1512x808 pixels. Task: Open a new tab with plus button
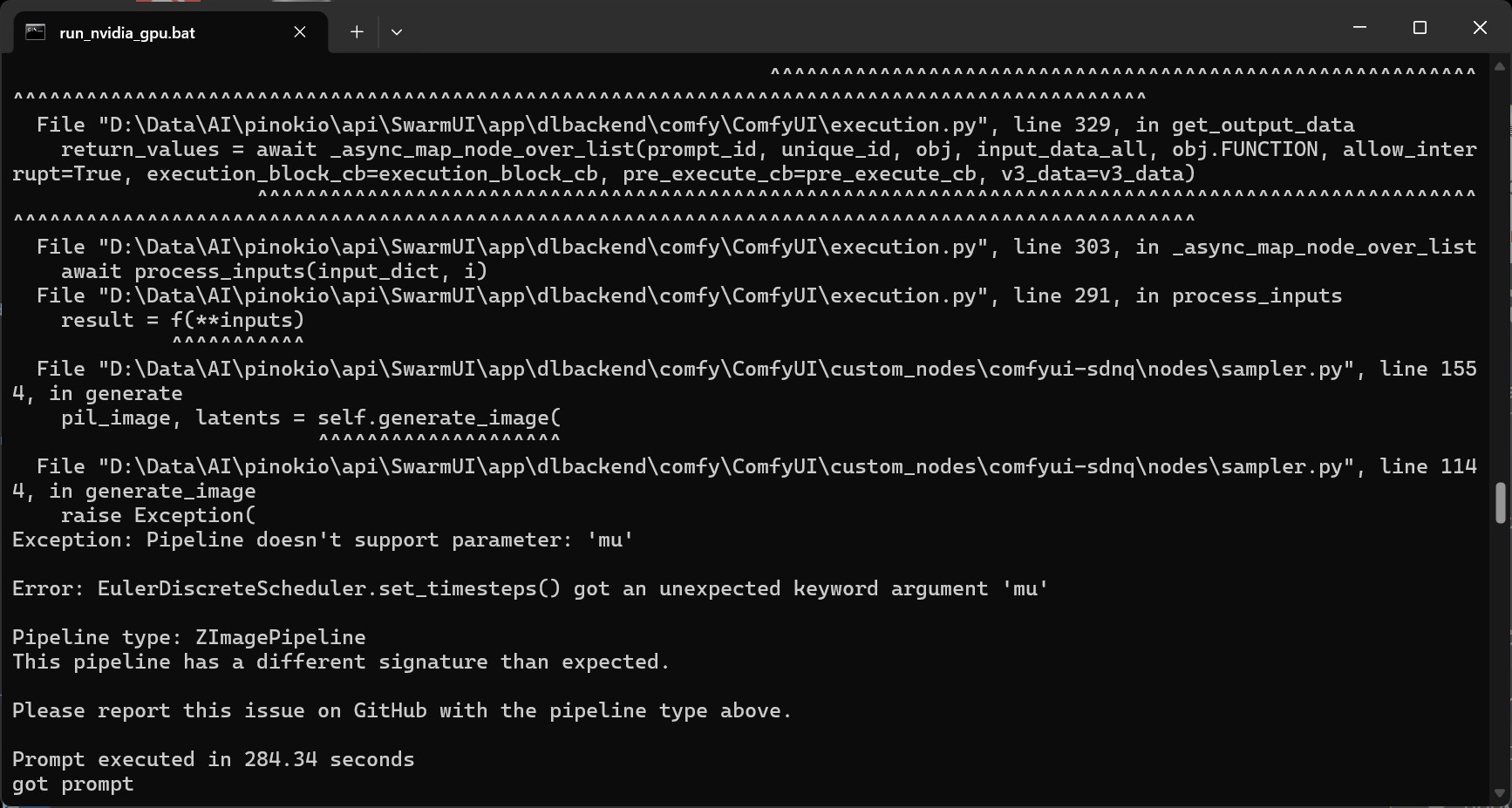tap(357, 32)
